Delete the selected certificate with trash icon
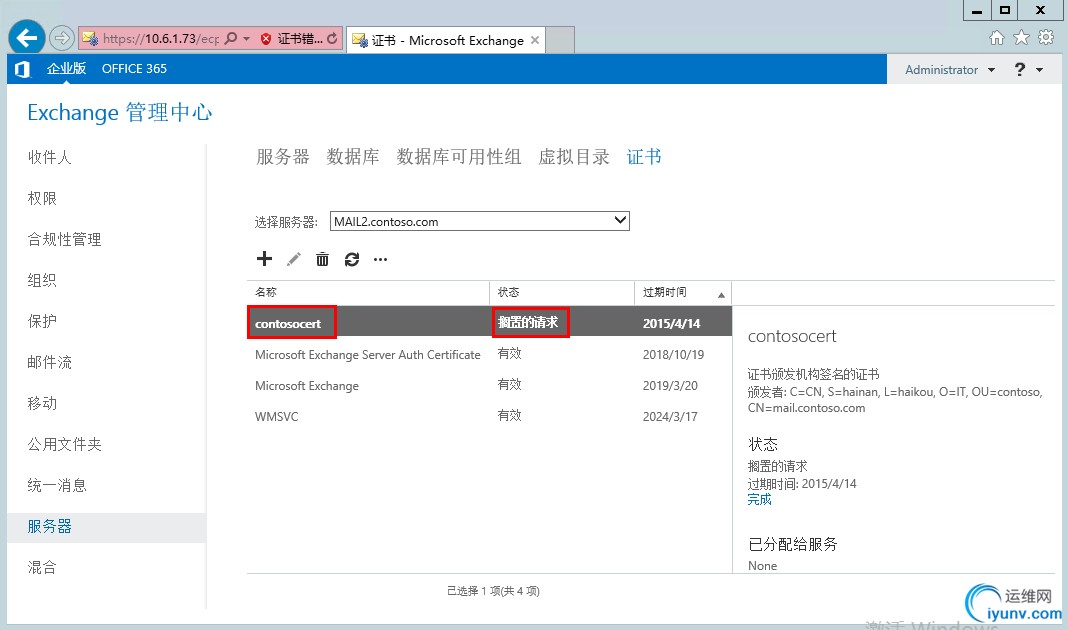The width and height of the screenshot is (1068, 630). tap(322, 259)
